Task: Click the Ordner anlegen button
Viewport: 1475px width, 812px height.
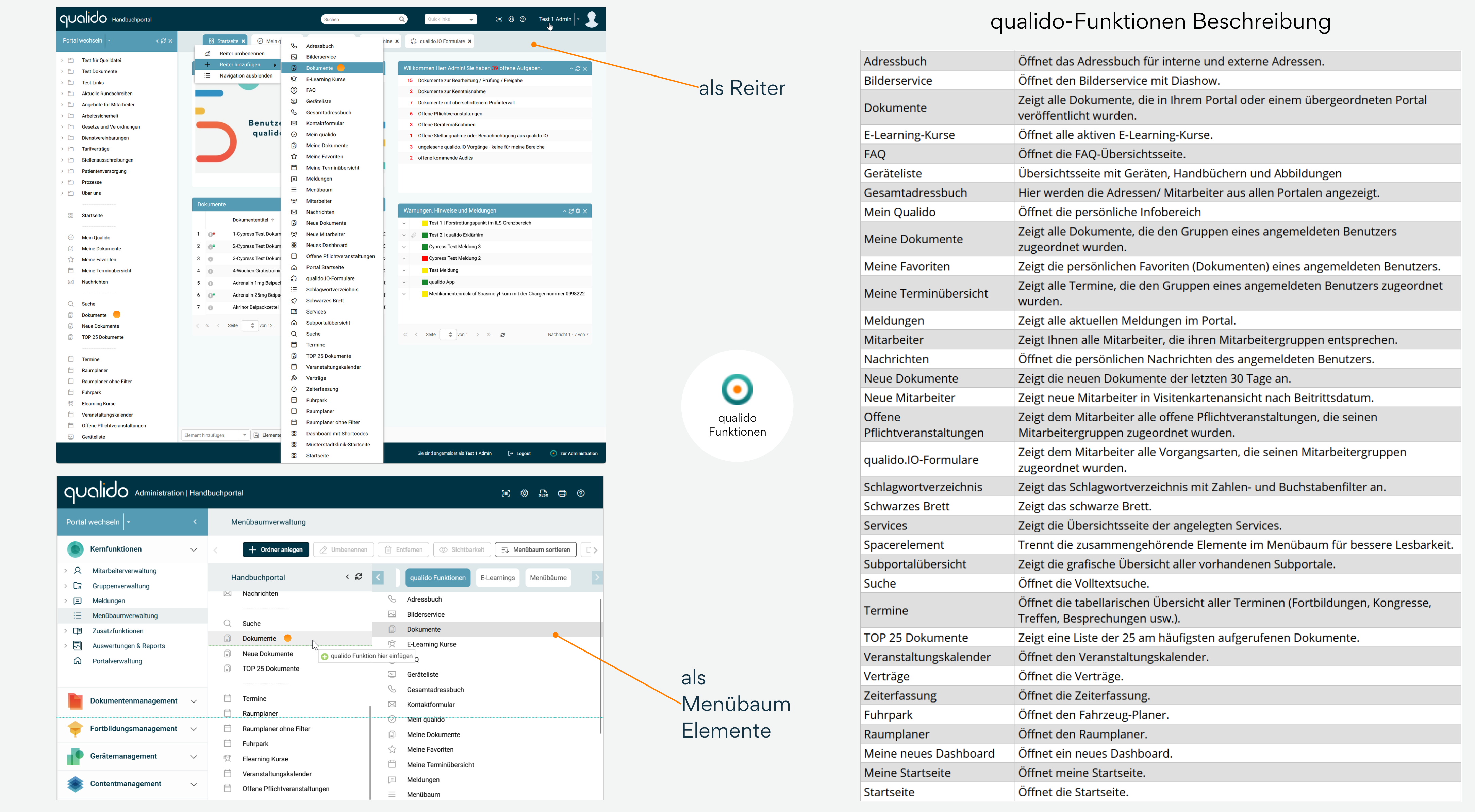Action: tap(276, 550)
